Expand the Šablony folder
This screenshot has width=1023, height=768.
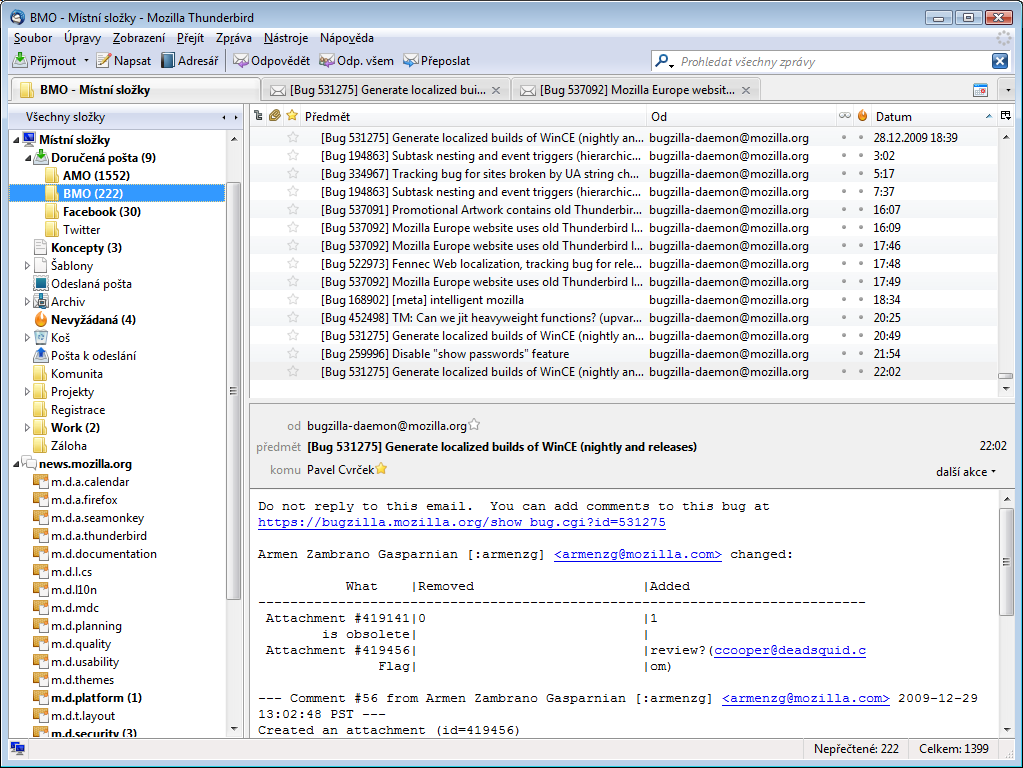[x=28, y=266]
